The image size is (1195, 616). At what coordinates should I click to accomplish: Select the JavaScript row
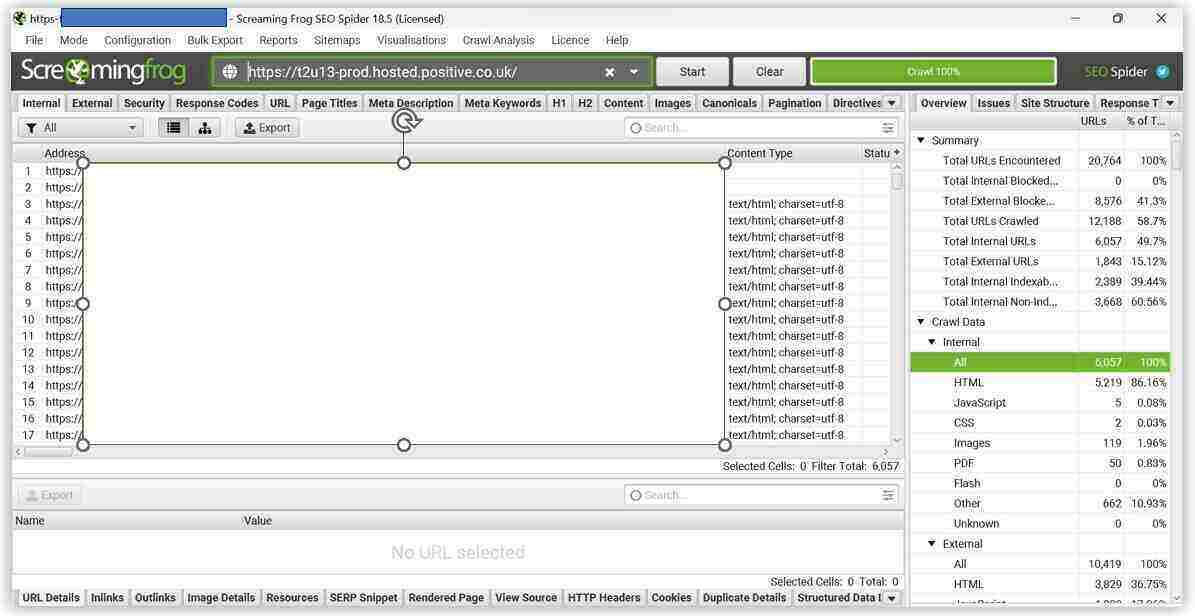pos(1041,403)
